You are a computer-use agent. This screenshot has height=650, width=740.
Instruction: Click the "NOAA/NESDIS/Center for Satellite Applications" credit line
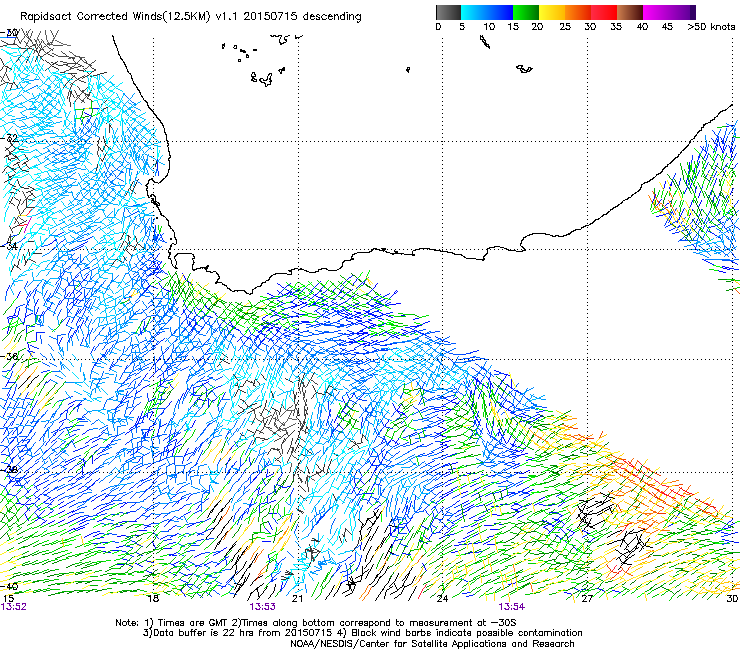point(432,643)
